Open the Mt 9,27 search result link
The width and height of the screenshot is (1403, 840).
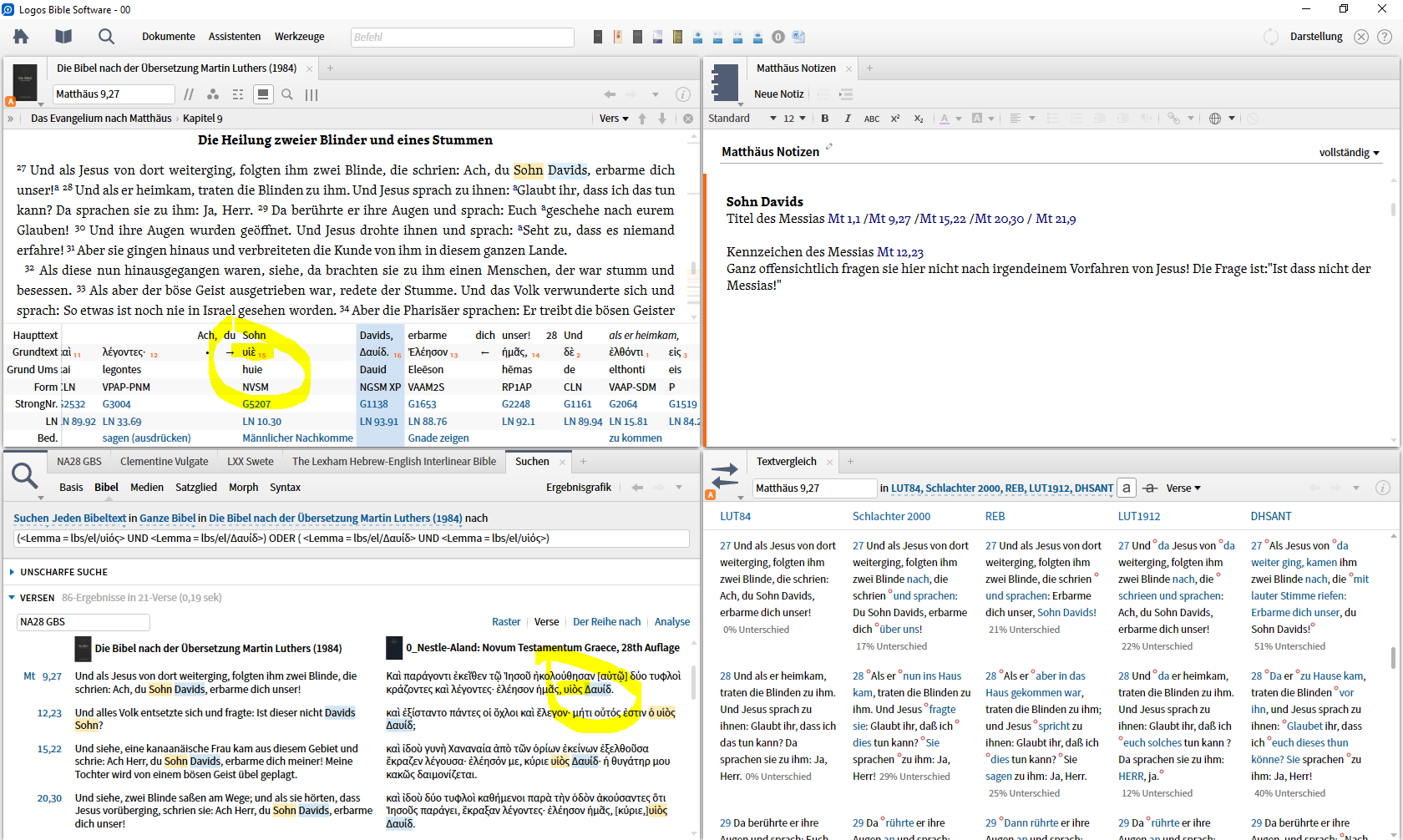pos(43,676)
